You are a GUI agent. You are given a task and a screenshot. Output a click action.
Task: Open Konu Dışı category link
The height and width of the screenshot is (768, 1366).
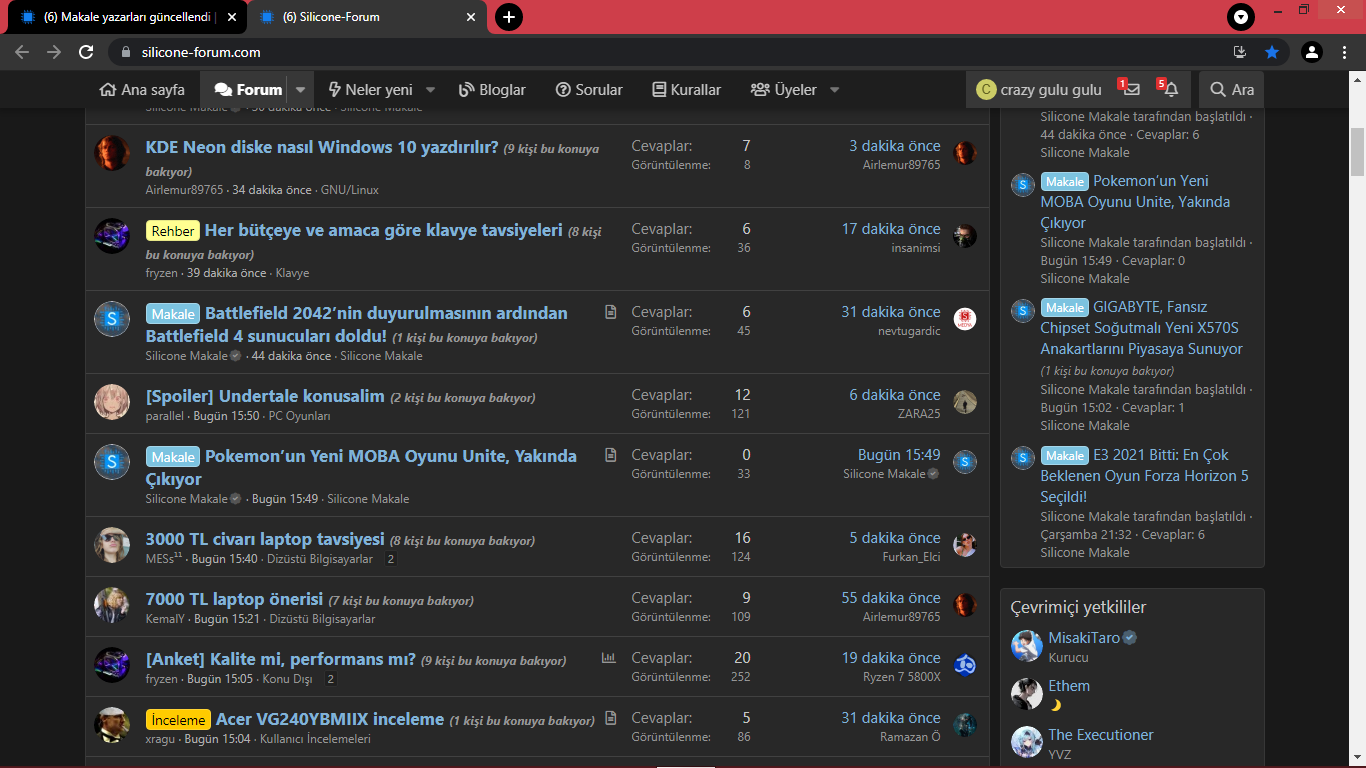click(x=287, y=679)
